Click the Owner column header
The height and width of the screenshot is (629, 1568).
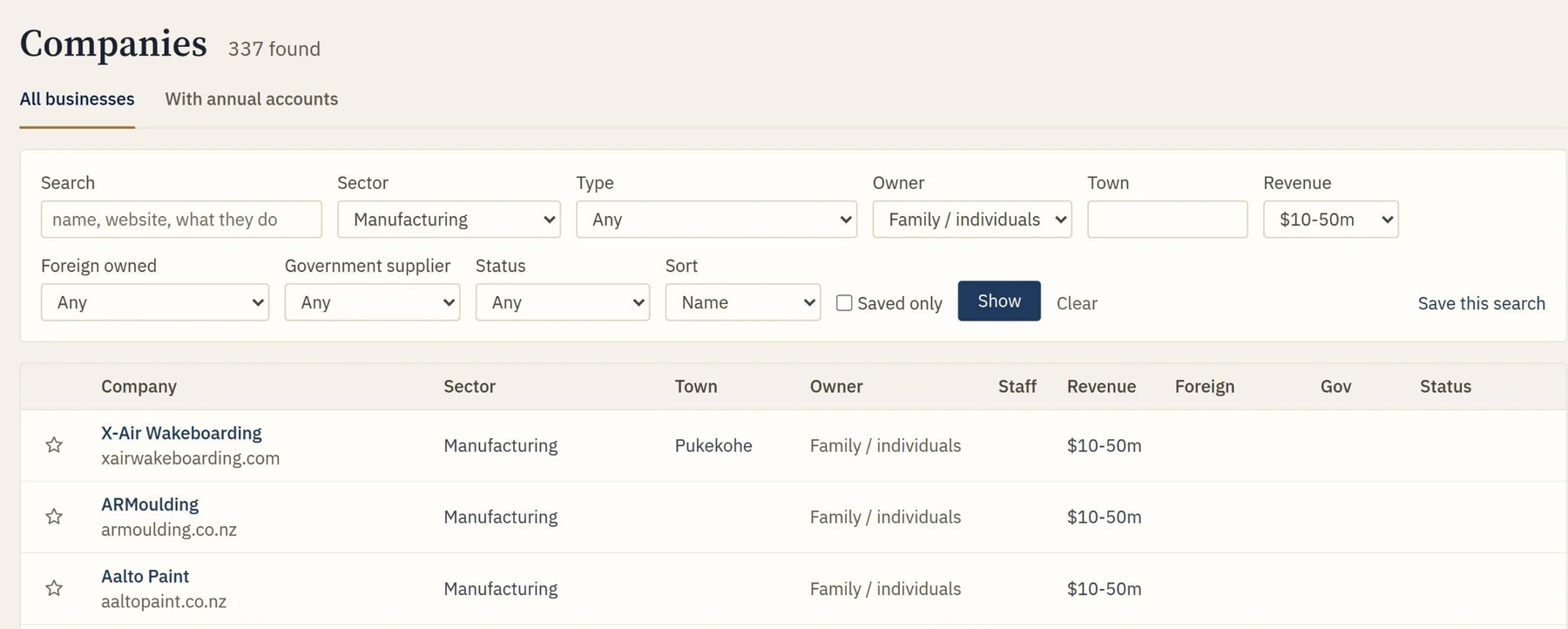(x=836, y=387)
